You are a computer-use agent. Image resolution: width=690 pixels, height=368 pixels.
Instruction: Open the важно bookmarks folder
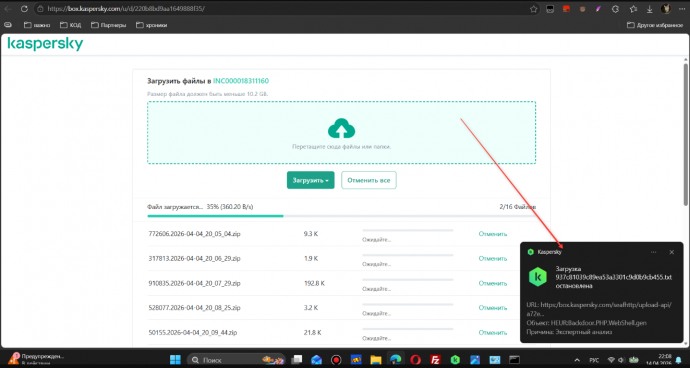coord(37,25)
